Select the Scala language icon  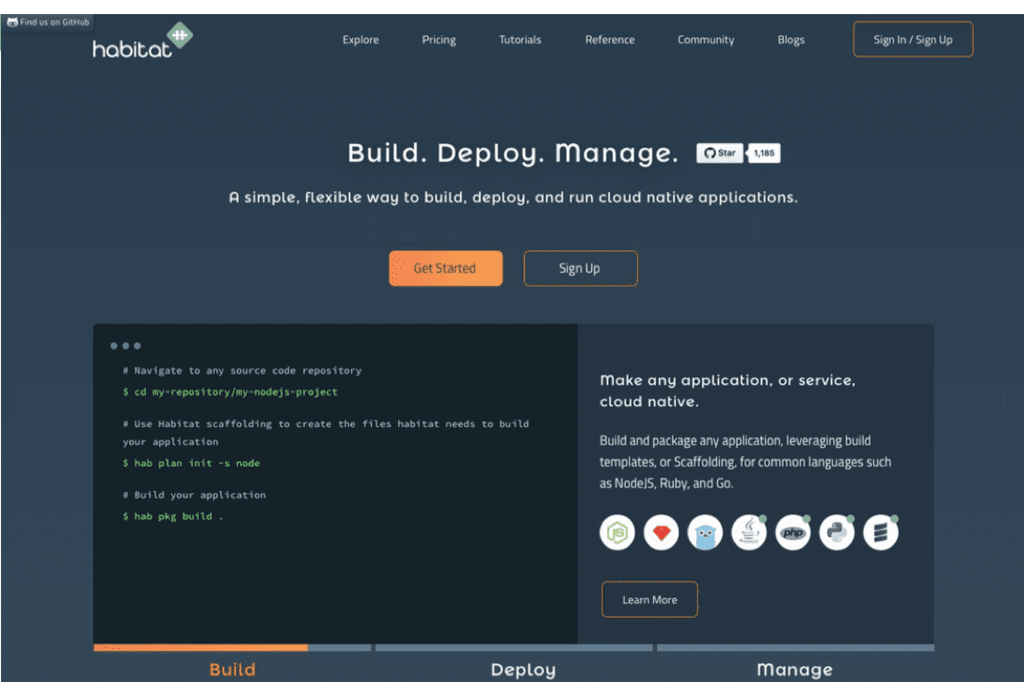[880, 532]
